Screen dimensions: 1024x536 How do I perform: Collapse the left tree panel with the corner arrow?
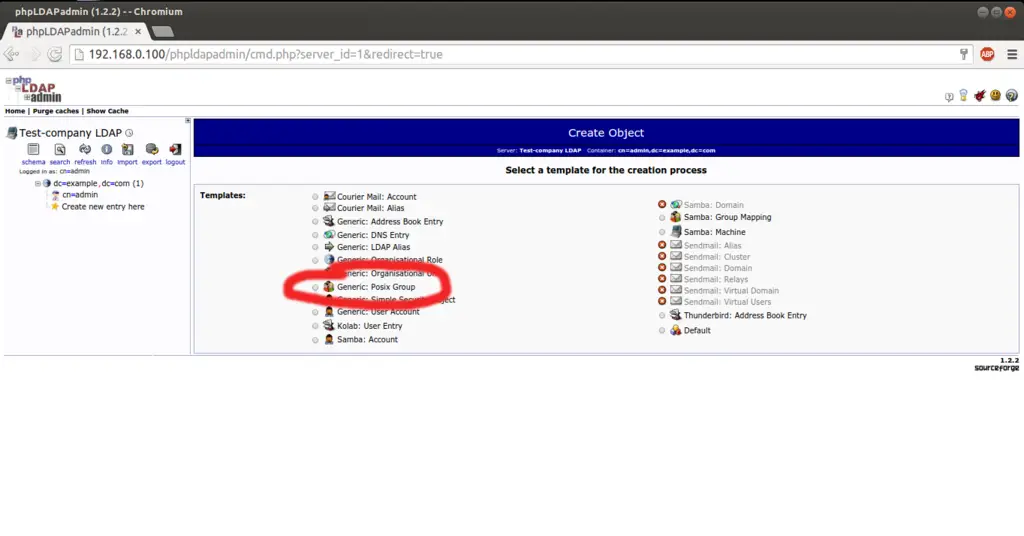point(187,121)
